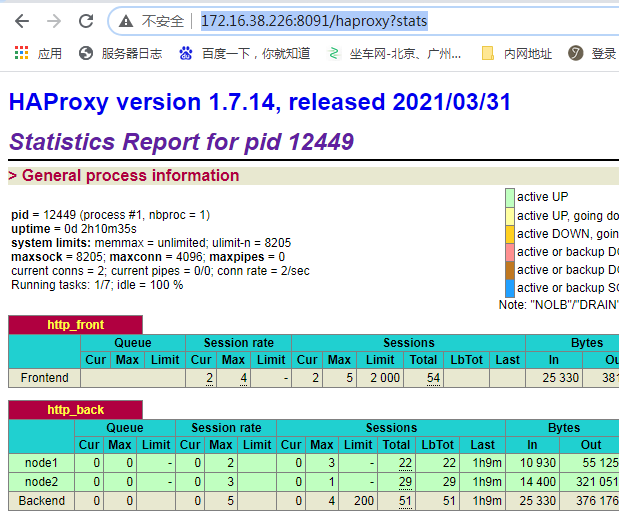Click the Statistics Report for pid 12449 heading
Image resolution: width=619 pixels, height=511 pixels.
coord(181,142)
